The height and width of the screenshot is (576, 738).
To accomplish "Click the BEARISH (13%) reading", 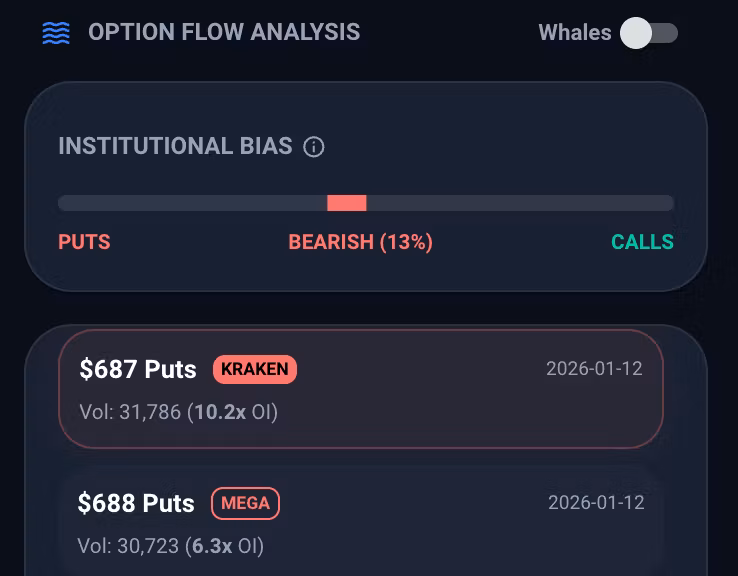I will pos(360,242).
